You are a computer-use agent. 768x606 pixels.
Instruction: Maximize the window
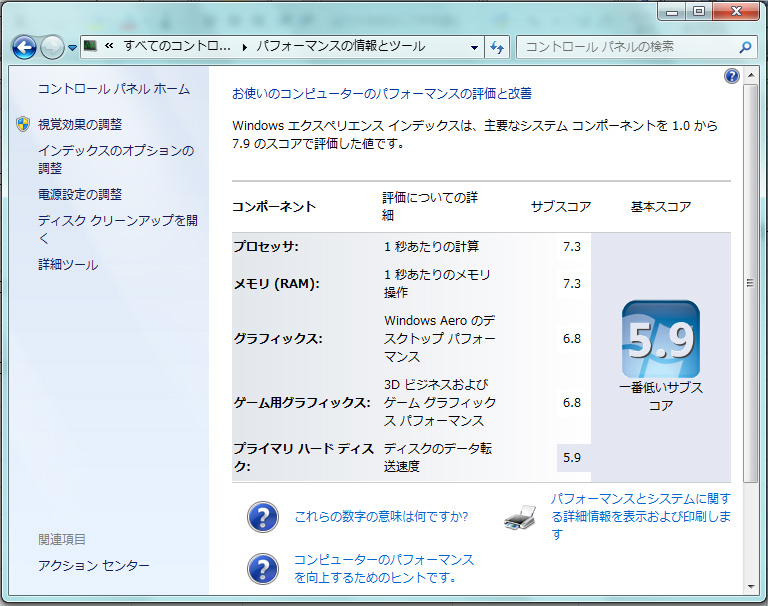(x=698, y=12)
